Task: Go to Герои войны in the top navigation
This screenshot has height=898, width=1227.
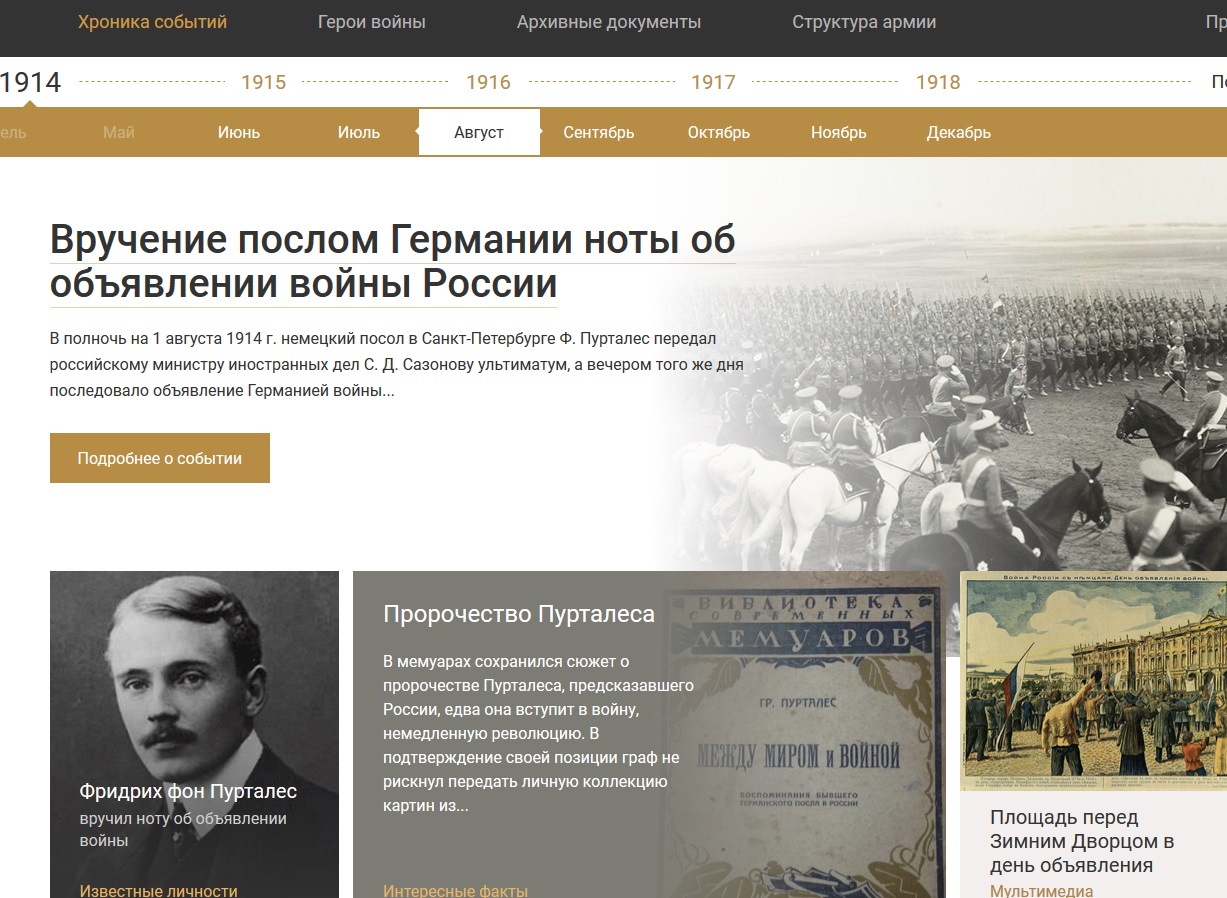Action: (372, 22)
